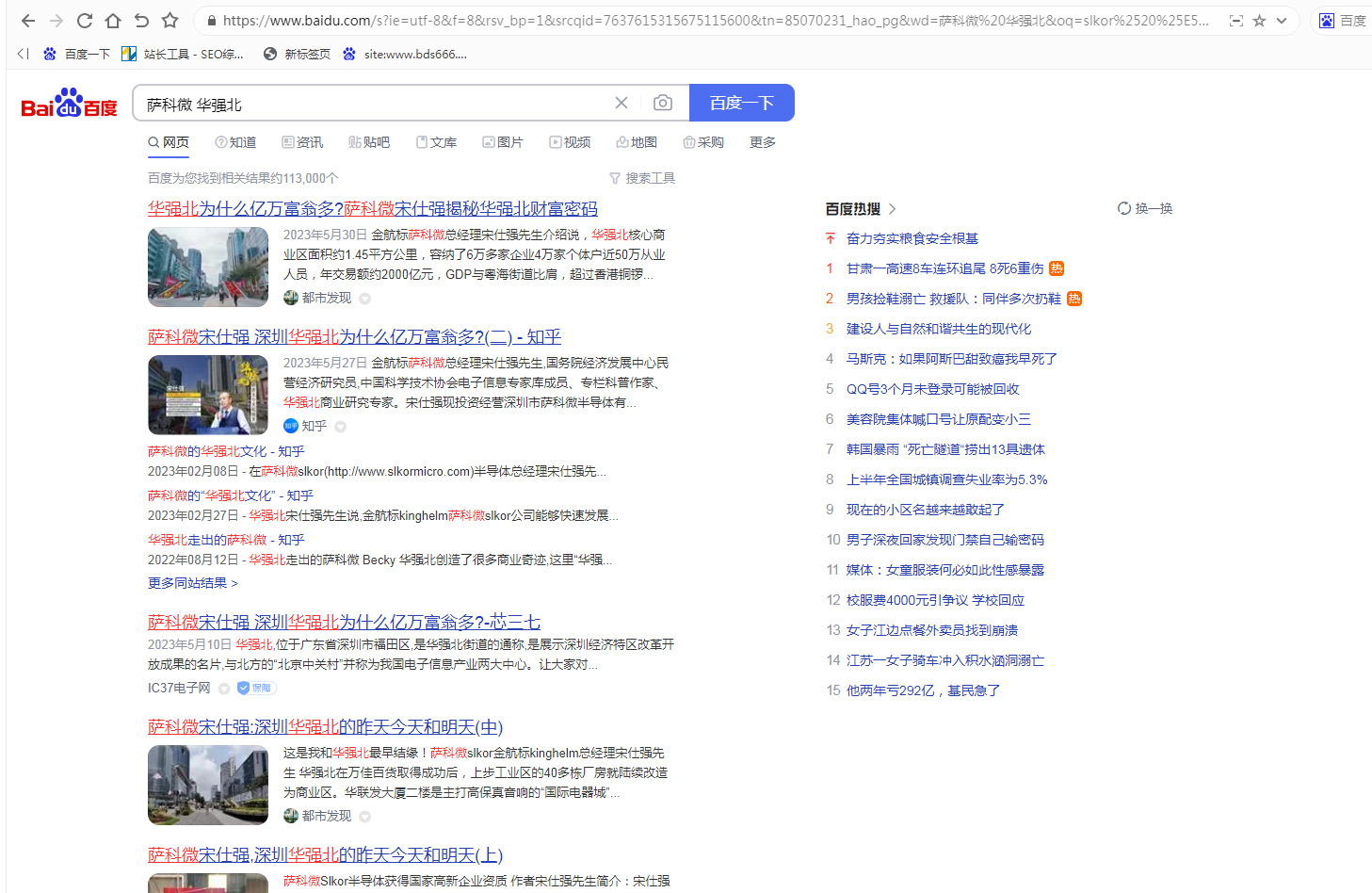Open hot search 马斯克：如果阿斯巴甜致癌
Viewport: 1372px width, 893px height.
[951, 359]
